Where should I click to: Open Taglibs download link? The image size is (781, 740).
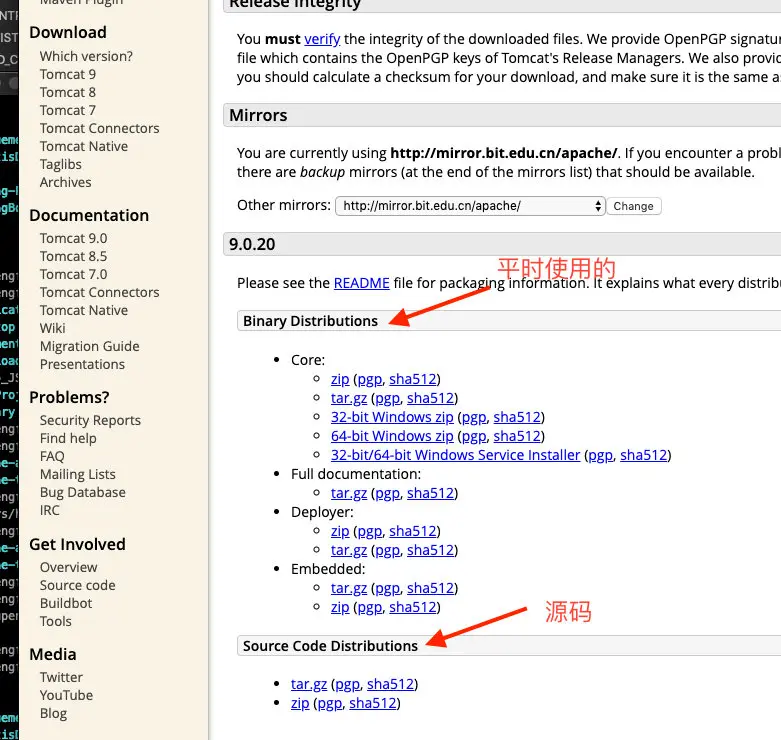coord(61,164)
